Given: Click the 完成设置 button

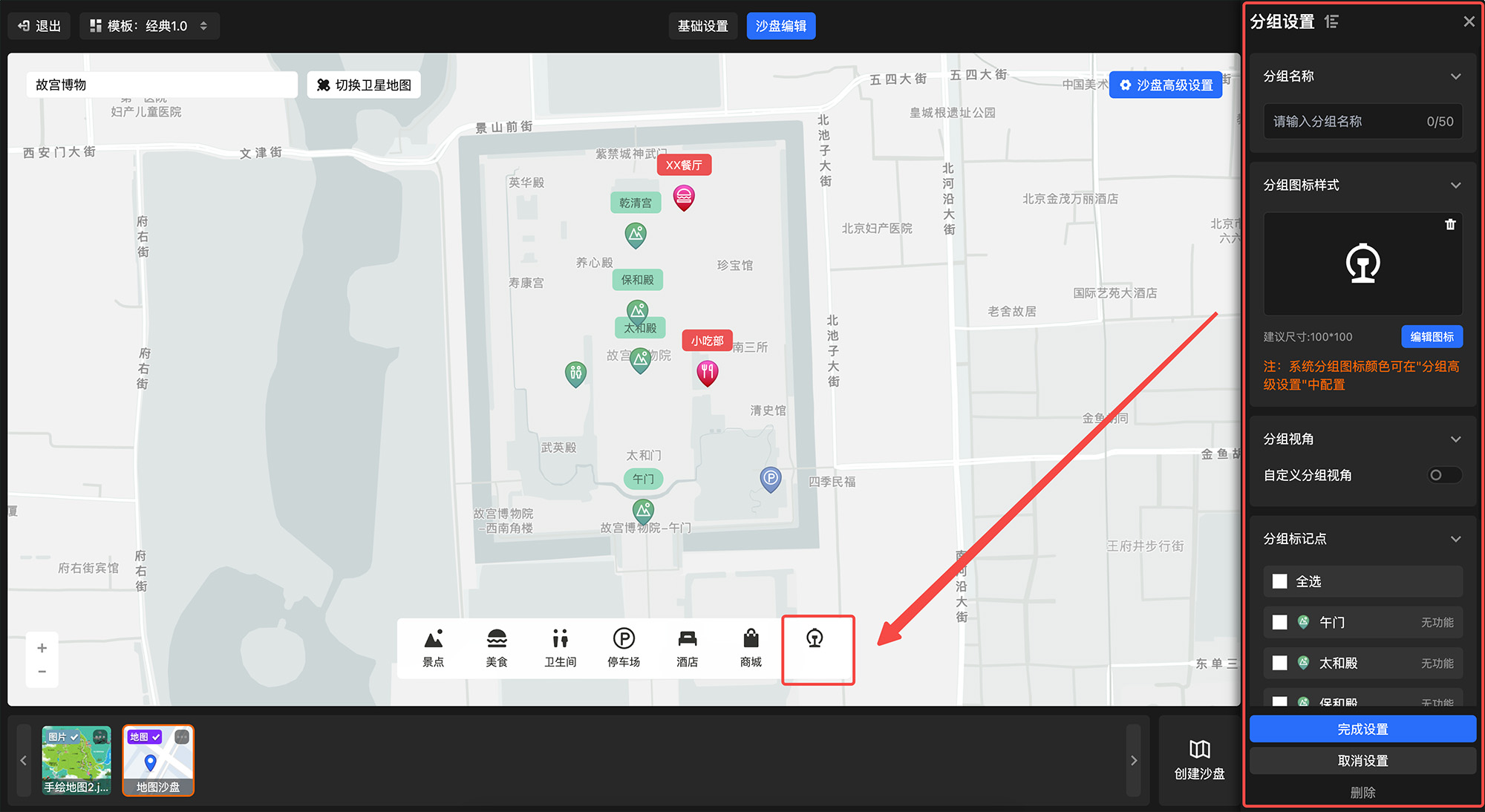Looking at the screenshot, I should pyautogui.click(x=1362, y=729).
